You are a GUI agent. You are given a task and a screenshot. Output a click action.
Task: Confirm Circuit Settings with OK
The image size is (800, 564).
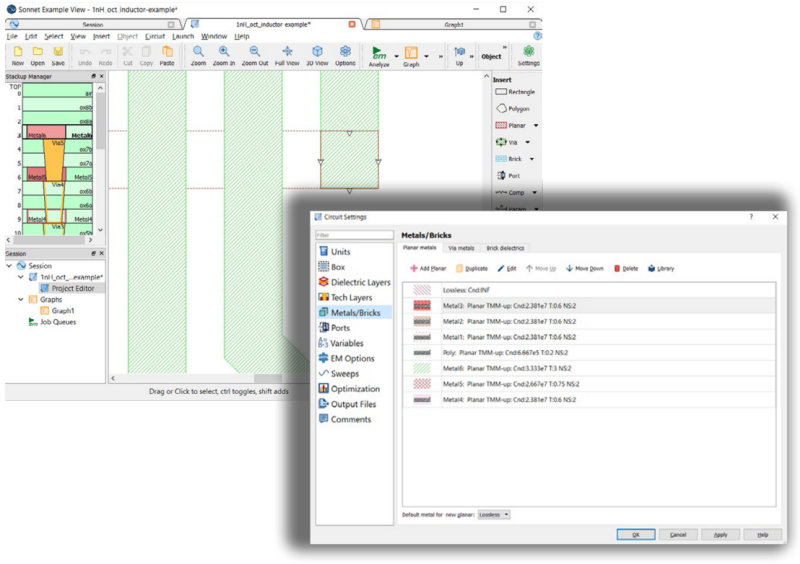pyautogui.click(x=636, y=534)
